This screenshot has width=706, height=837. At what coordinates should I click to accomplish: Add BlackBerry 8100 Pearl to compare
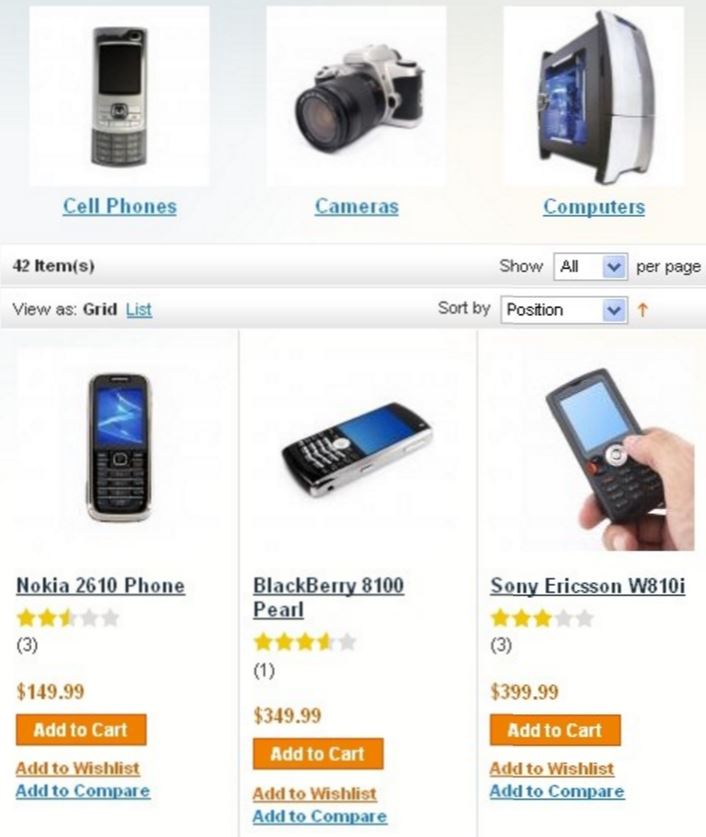pos(320,816)
